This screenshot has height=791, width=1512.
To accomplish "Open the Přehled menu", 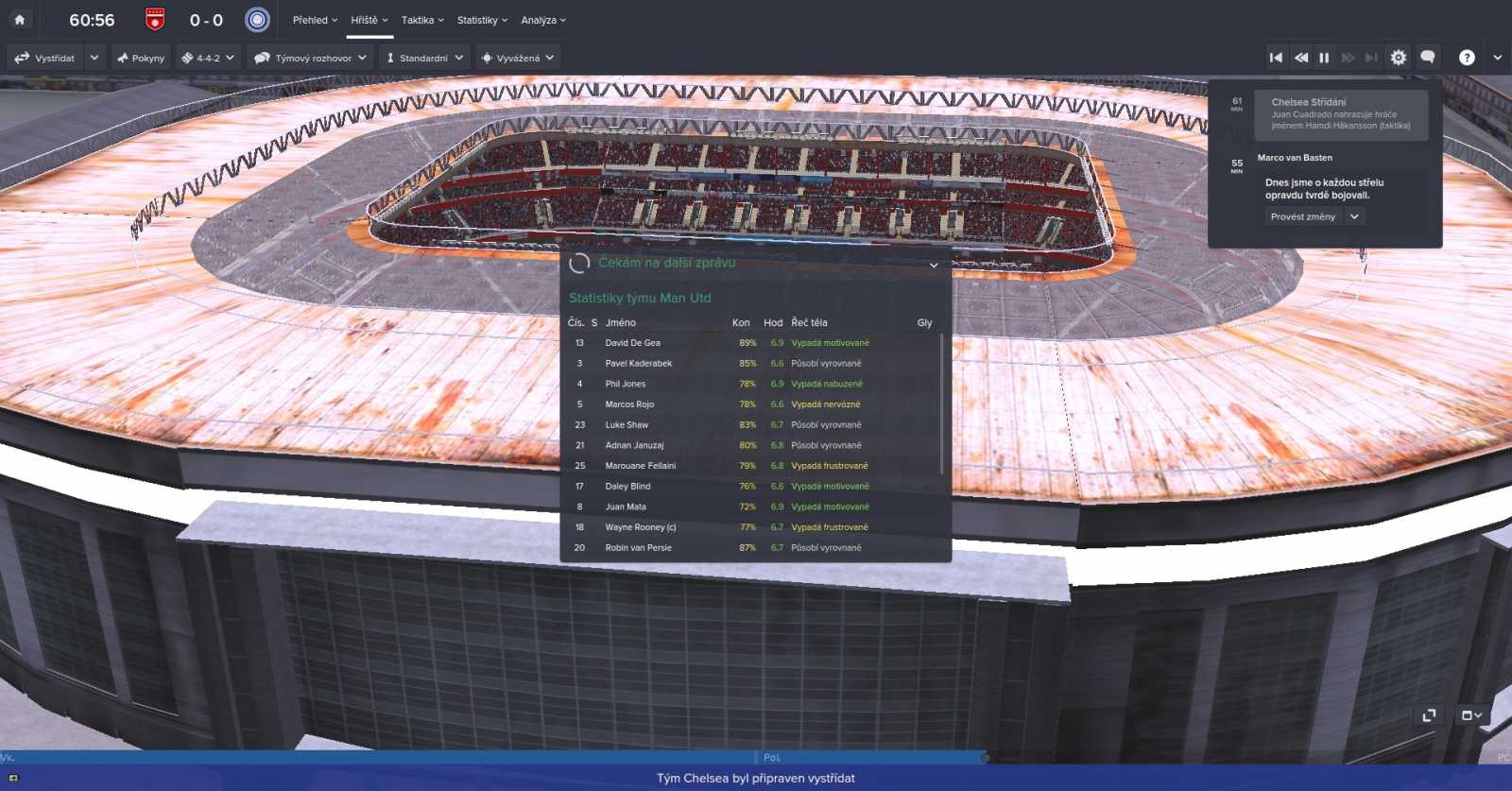I will click(x=315, y=20).
